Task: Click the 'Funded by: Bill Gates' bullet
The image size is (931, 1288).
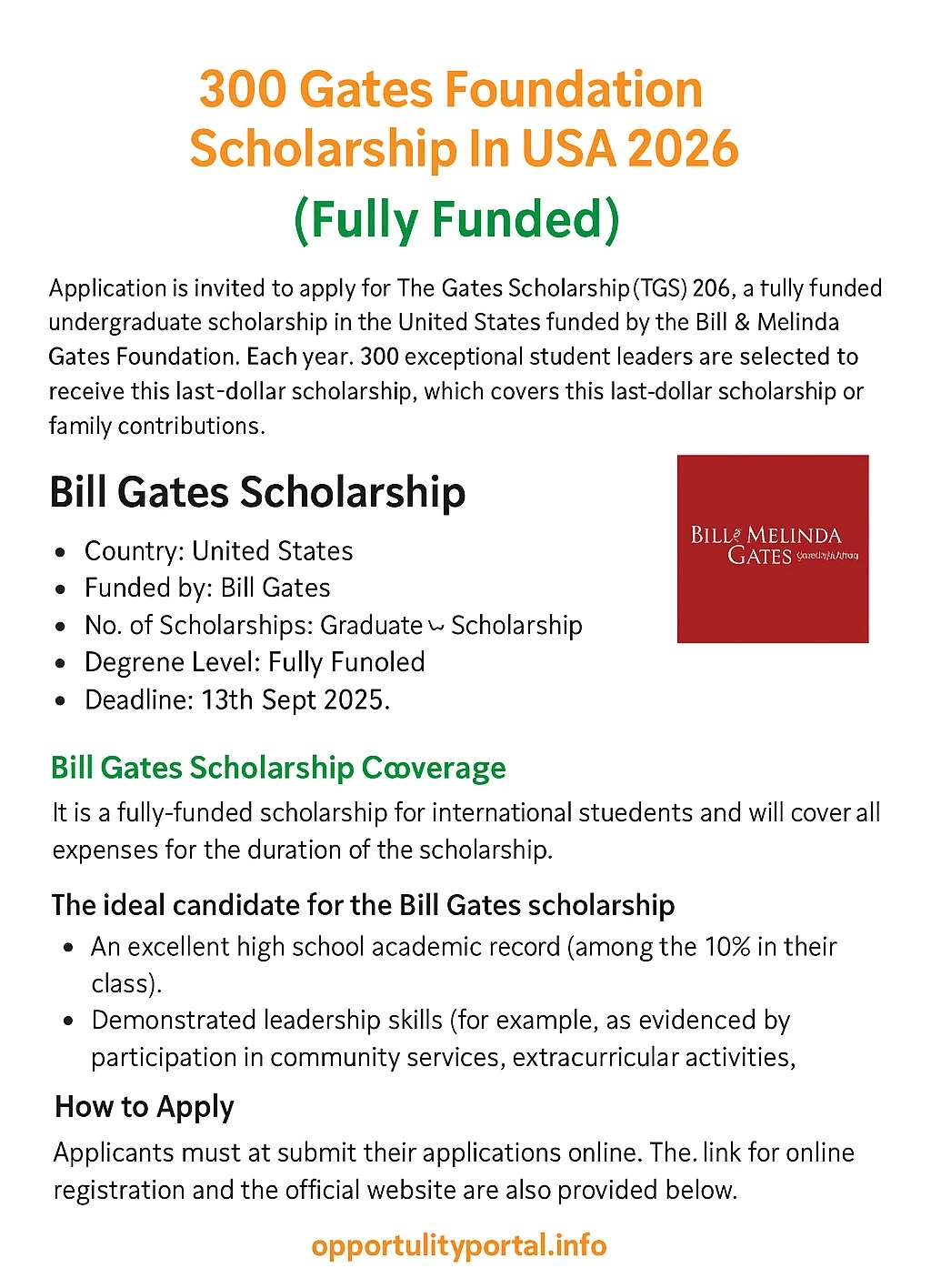Action: point(207,588)
